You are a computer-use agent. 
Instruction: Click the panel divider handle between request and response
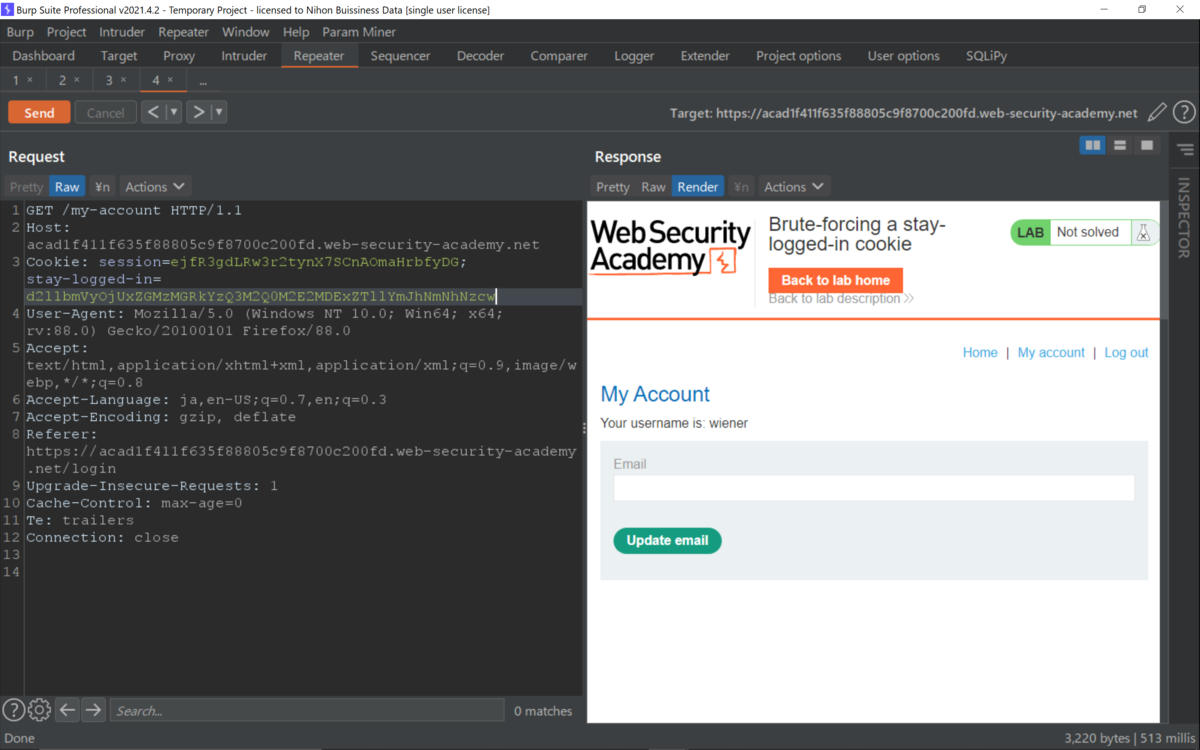[x=585, y=428]
